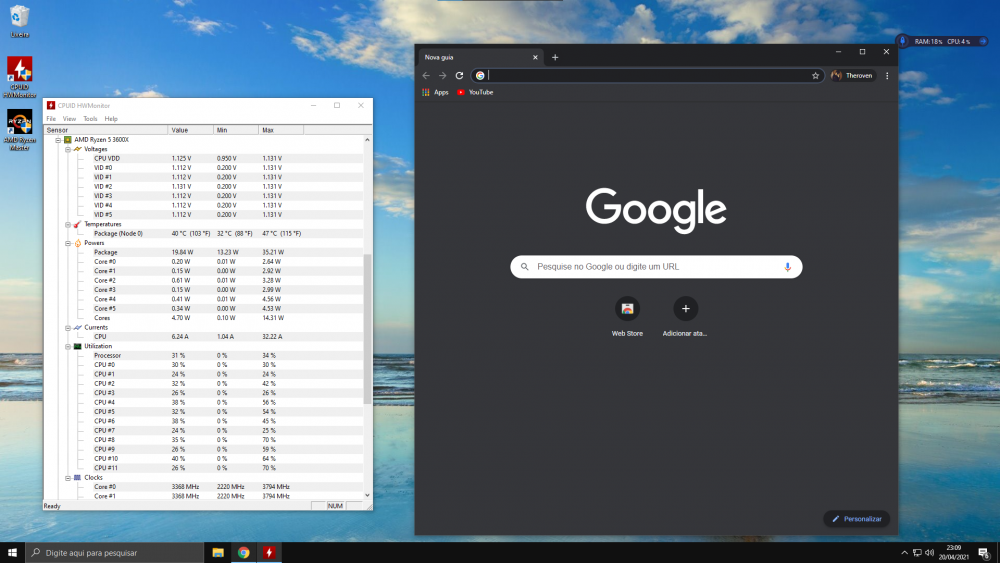Collapse the Voltages tree node

68,149
